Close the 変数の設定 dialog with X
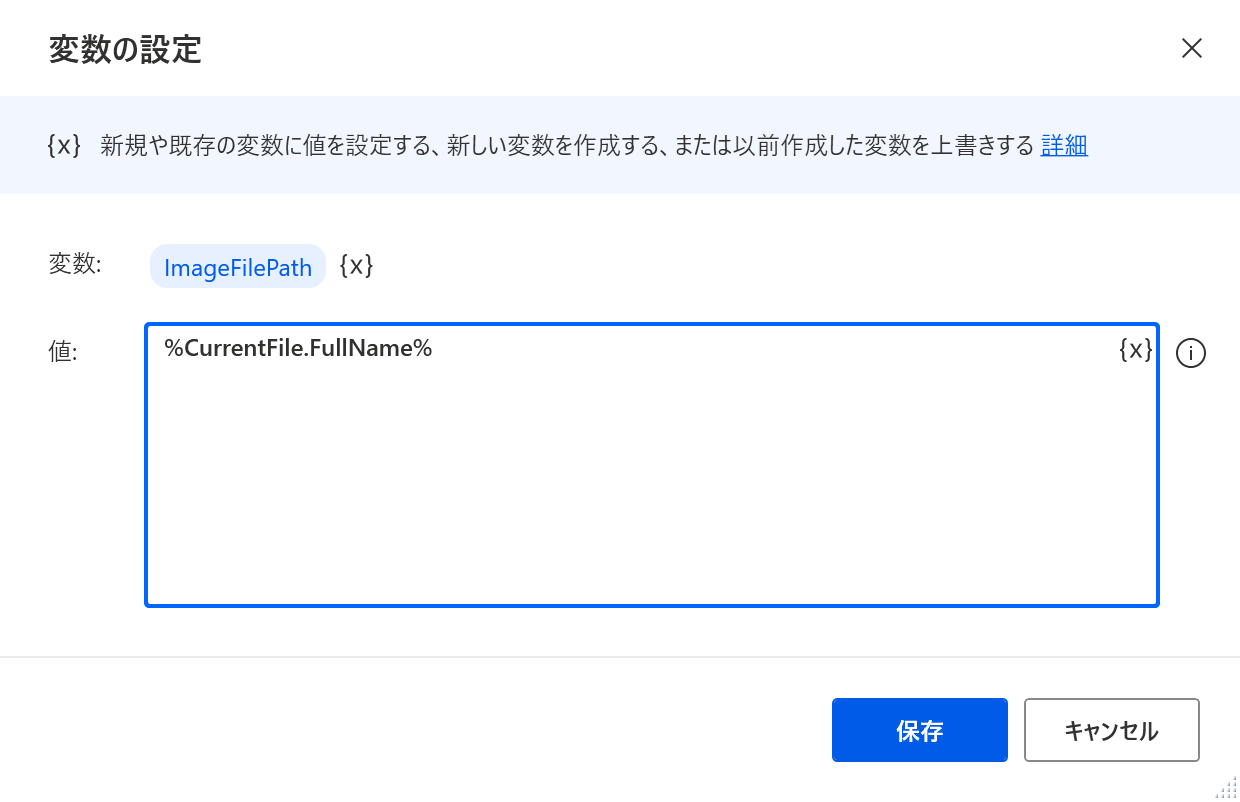 click(1191, 48)
